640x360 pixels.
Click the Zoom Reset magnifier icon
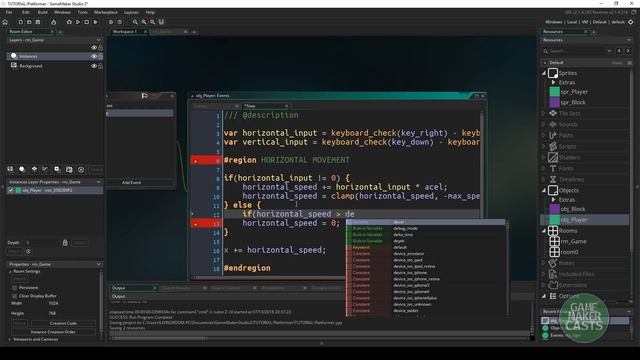(153, 22)
